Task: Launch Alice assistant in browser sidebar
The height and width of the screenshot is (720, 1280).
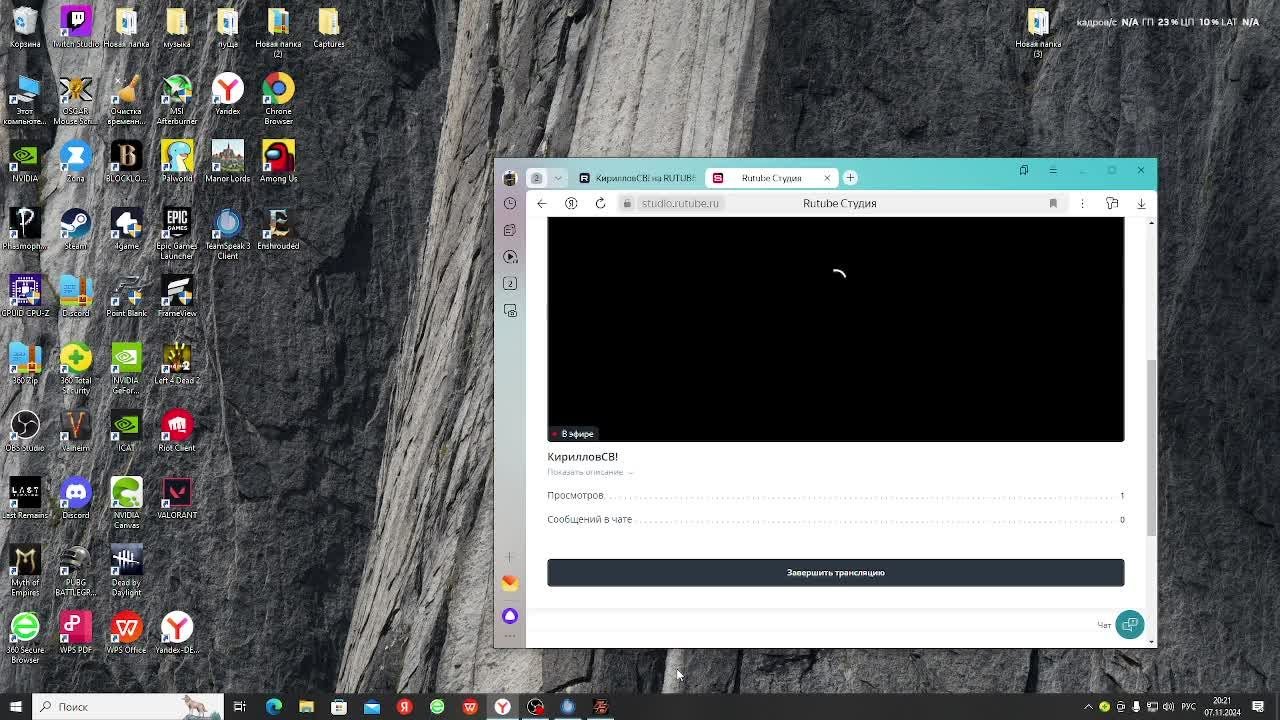Action: click(x=510, y=615)
